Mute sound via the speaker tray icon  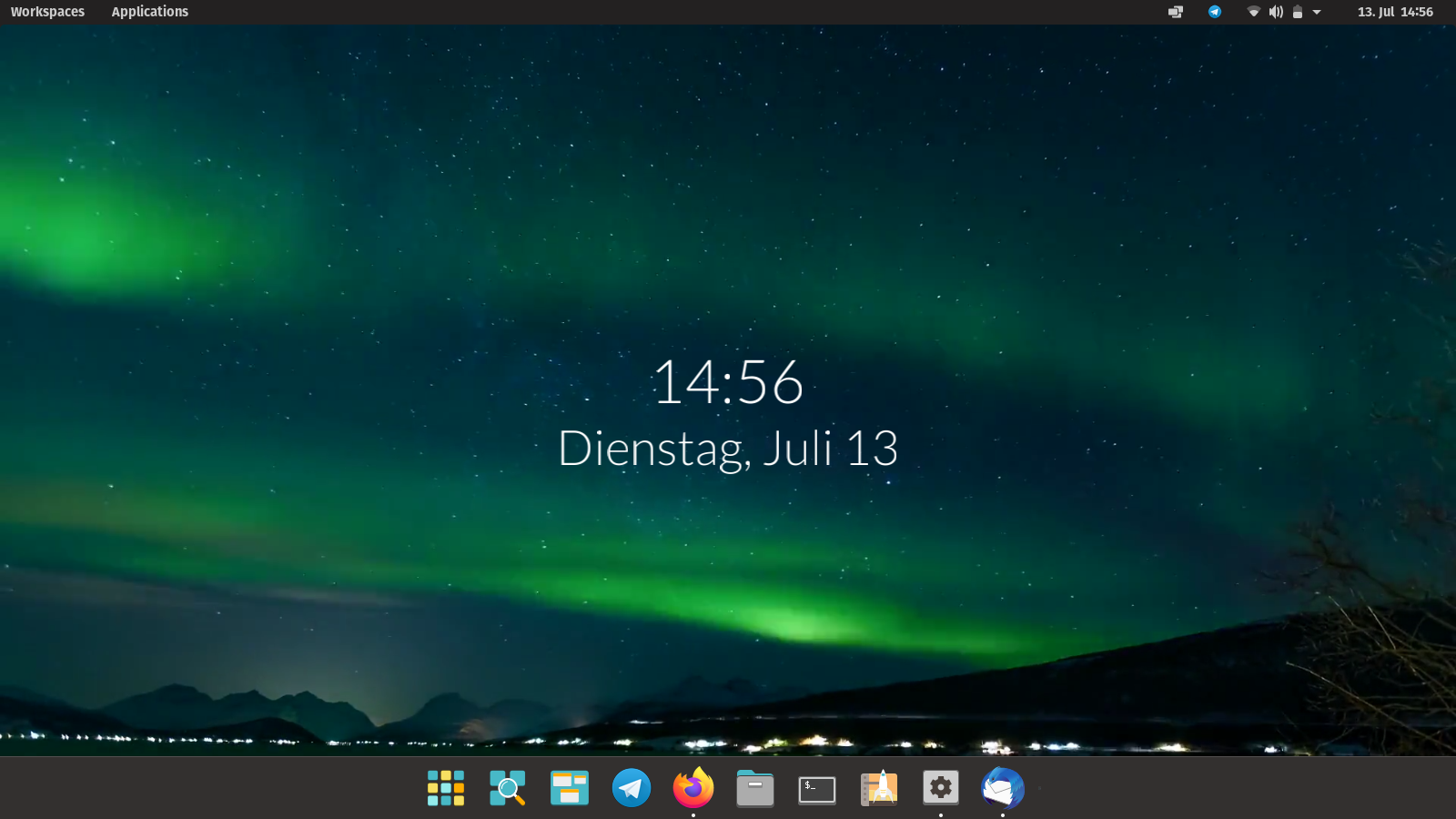point(1276,12)
